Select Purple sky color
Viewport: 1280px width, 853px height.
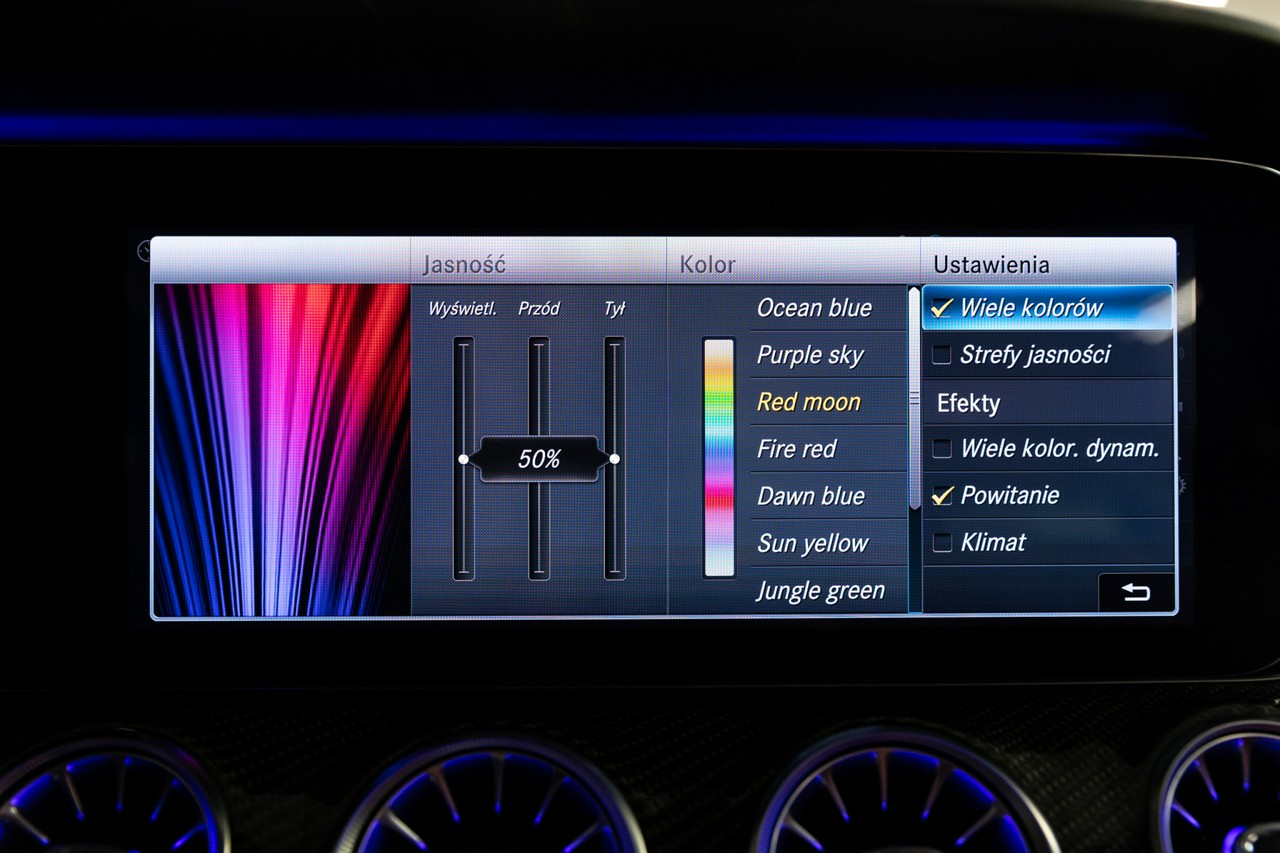(828, 355)
